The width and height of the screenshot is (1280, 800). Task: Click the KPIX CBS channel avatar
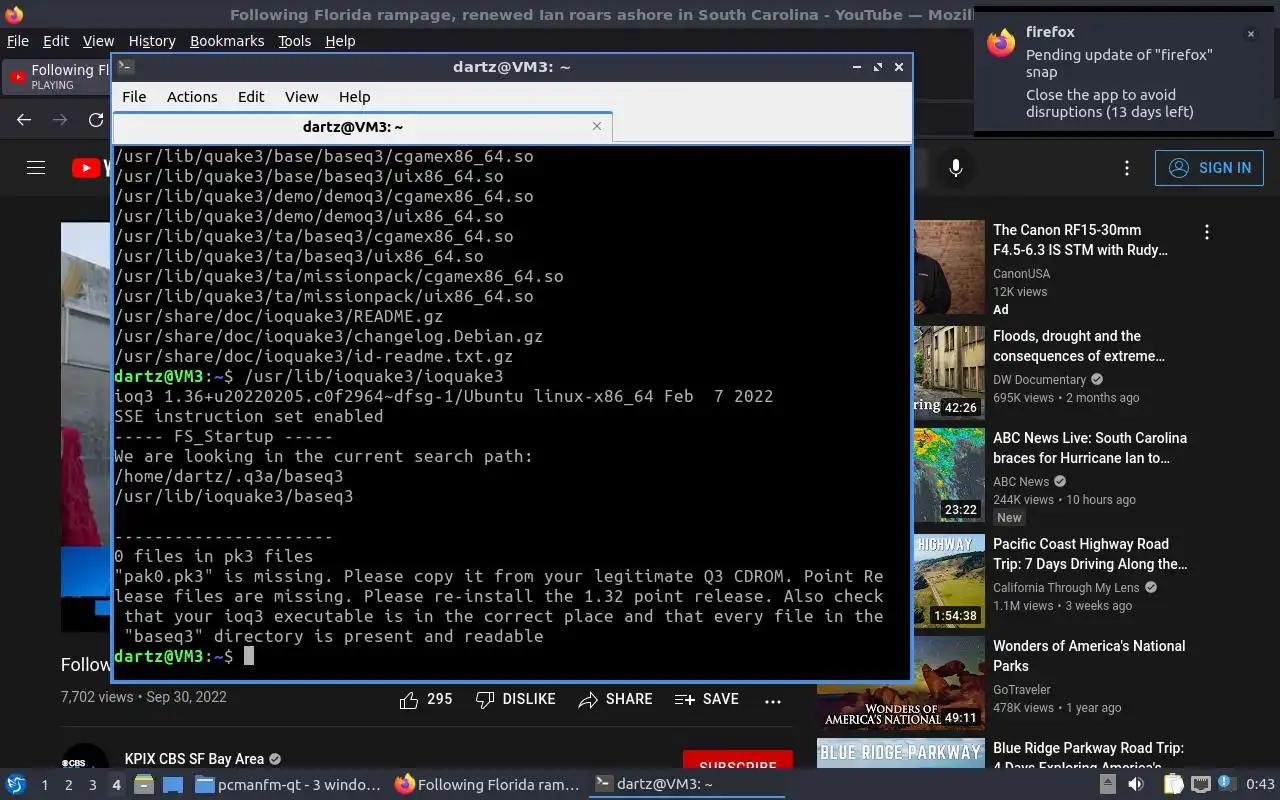tap(85, 757)
